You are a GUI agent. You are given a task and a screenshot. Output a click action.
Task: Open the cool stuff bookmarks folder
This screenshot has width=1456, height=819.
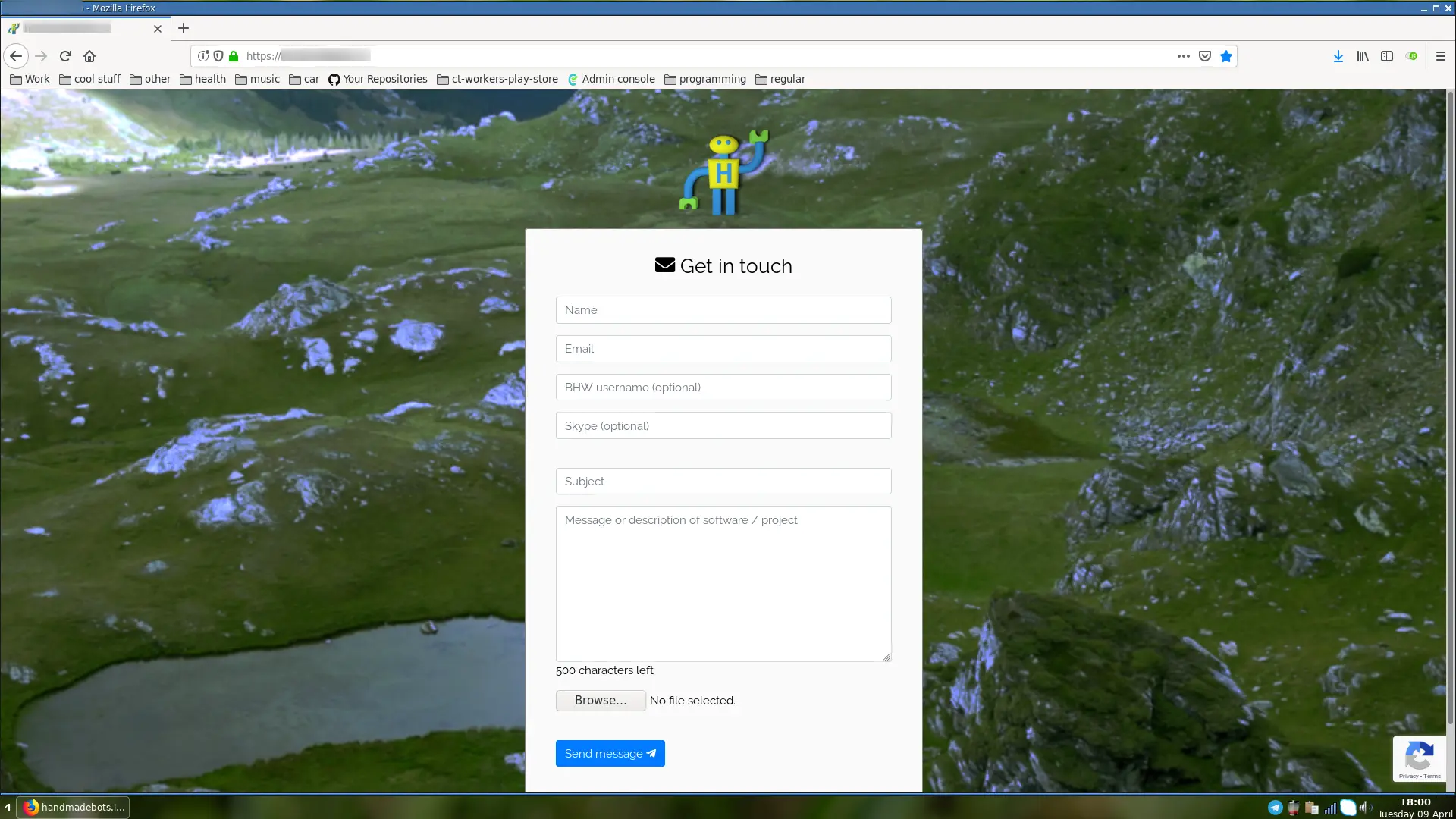click(89, 79)
